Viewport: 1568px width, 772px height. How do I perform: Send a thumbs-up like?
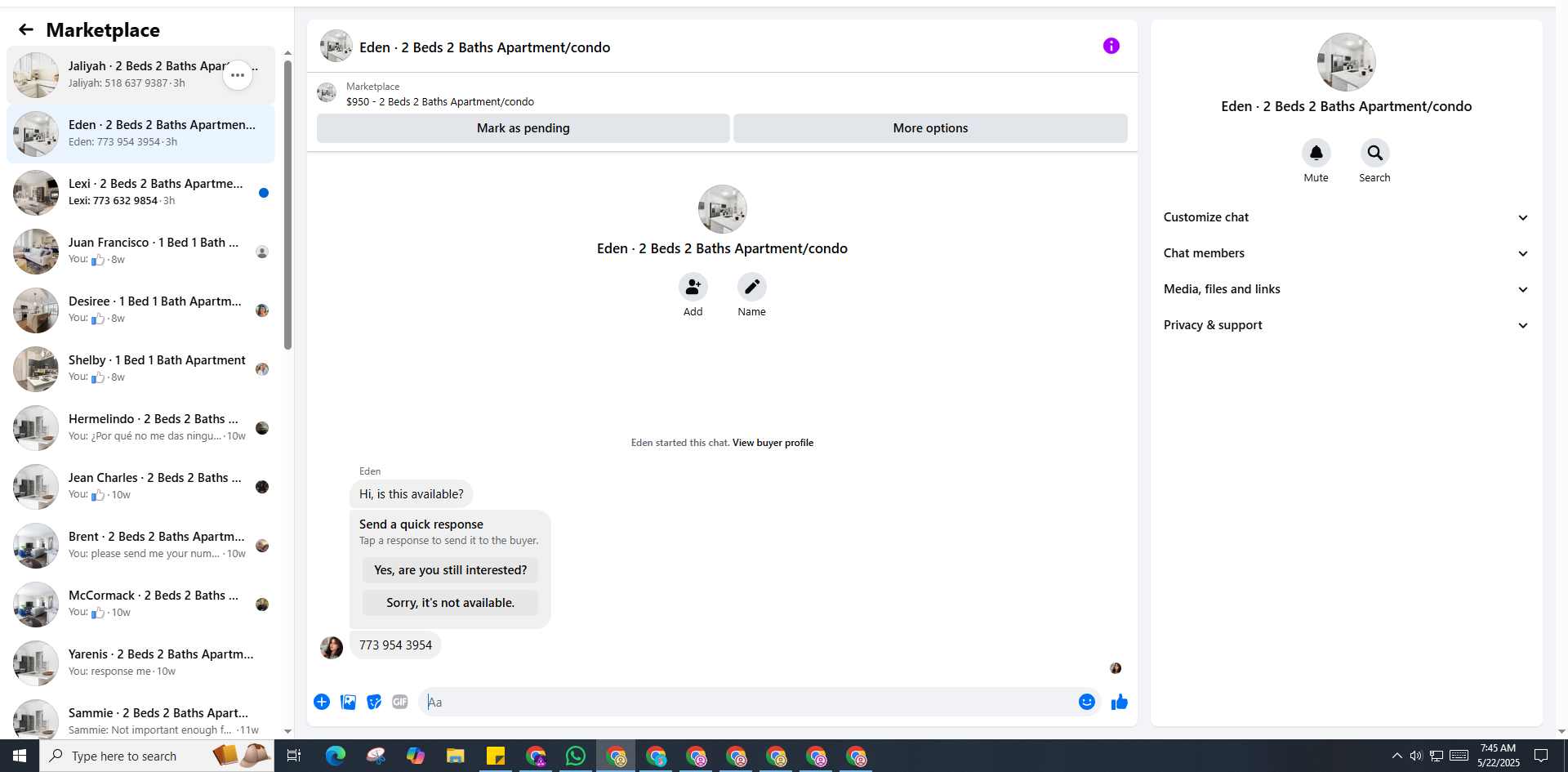1119,702
